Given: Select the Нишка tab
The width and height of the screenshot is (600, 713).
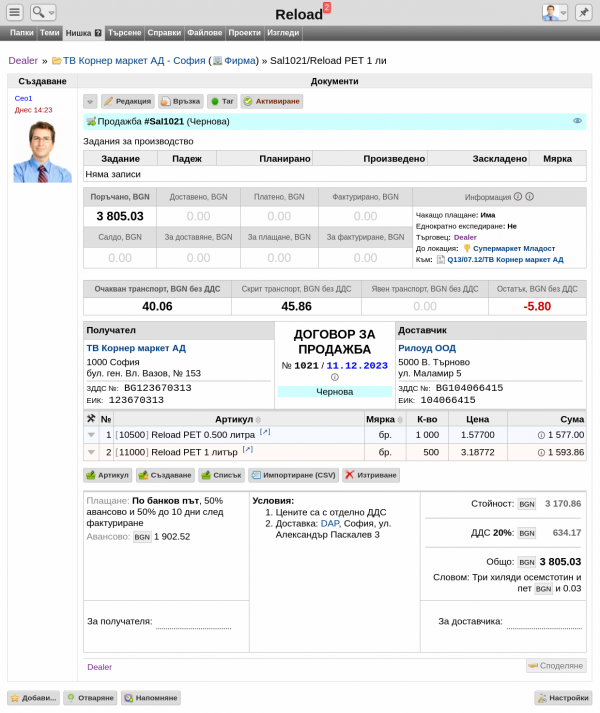Looking at the screenshot, I should point(83,33).
